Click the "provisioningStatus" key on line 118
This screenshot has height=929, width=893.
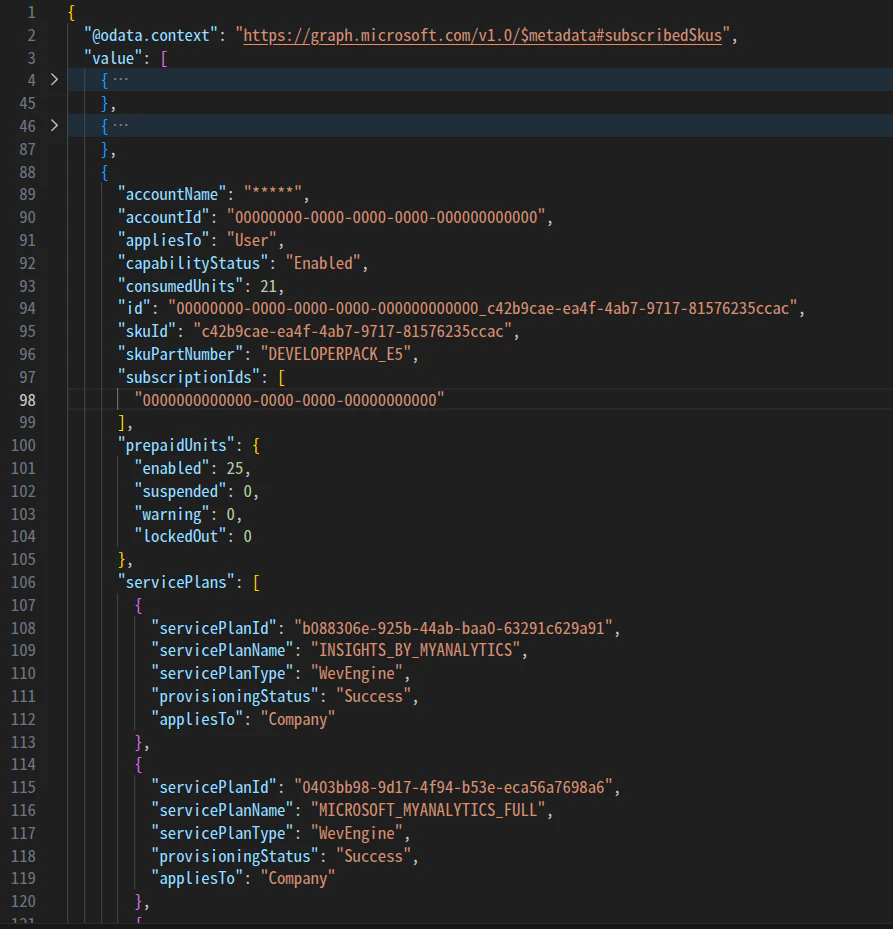pyautogui.click(x=235, y=856)
